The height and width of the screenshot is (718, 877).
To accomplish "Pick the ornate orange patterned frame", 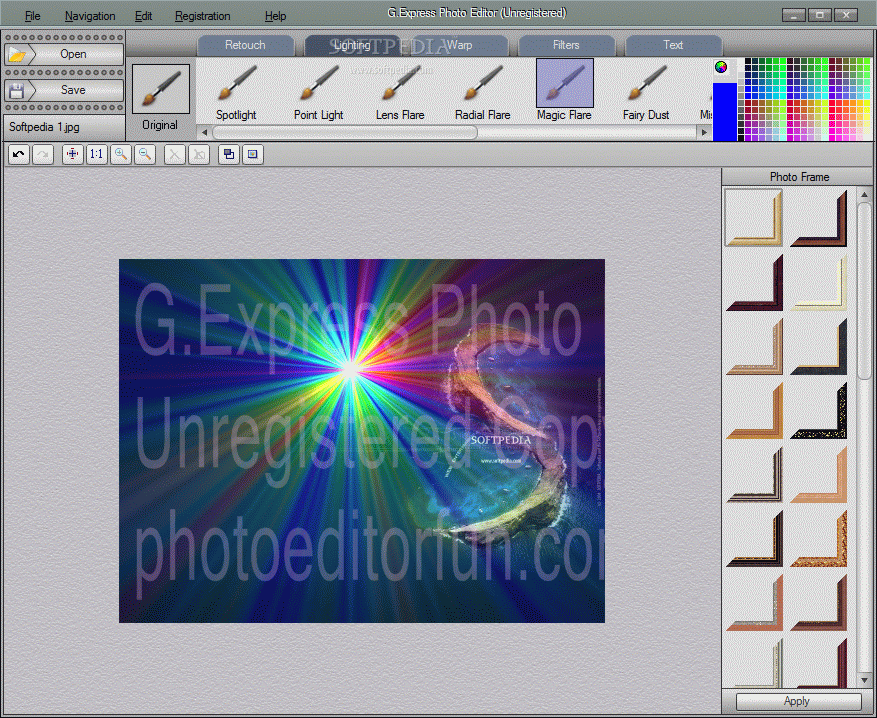I will pyautogui.click(x=819, y=538).
